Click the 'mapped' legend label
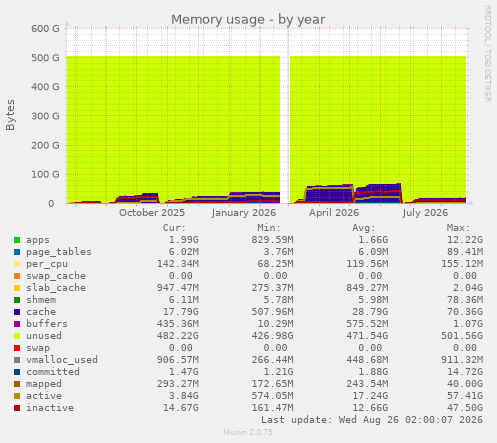497x443 pixels. pyautogui.click(x=44, y=384)
